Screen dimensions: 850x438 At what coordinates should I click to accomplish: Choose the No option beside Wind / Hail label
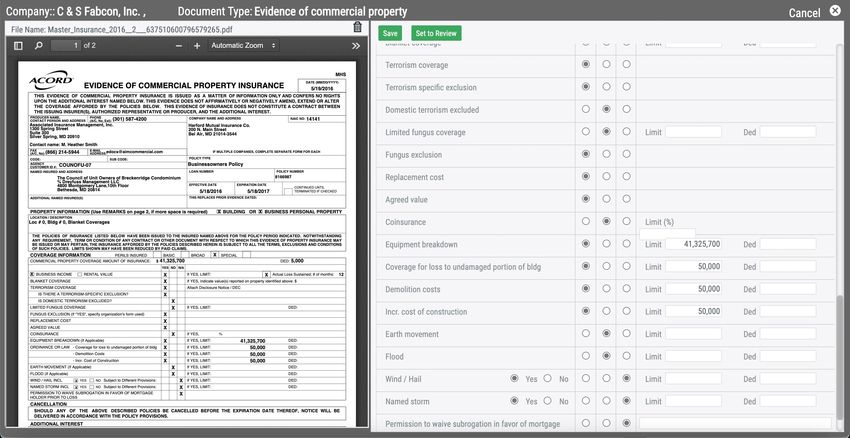tap(548, 378)
